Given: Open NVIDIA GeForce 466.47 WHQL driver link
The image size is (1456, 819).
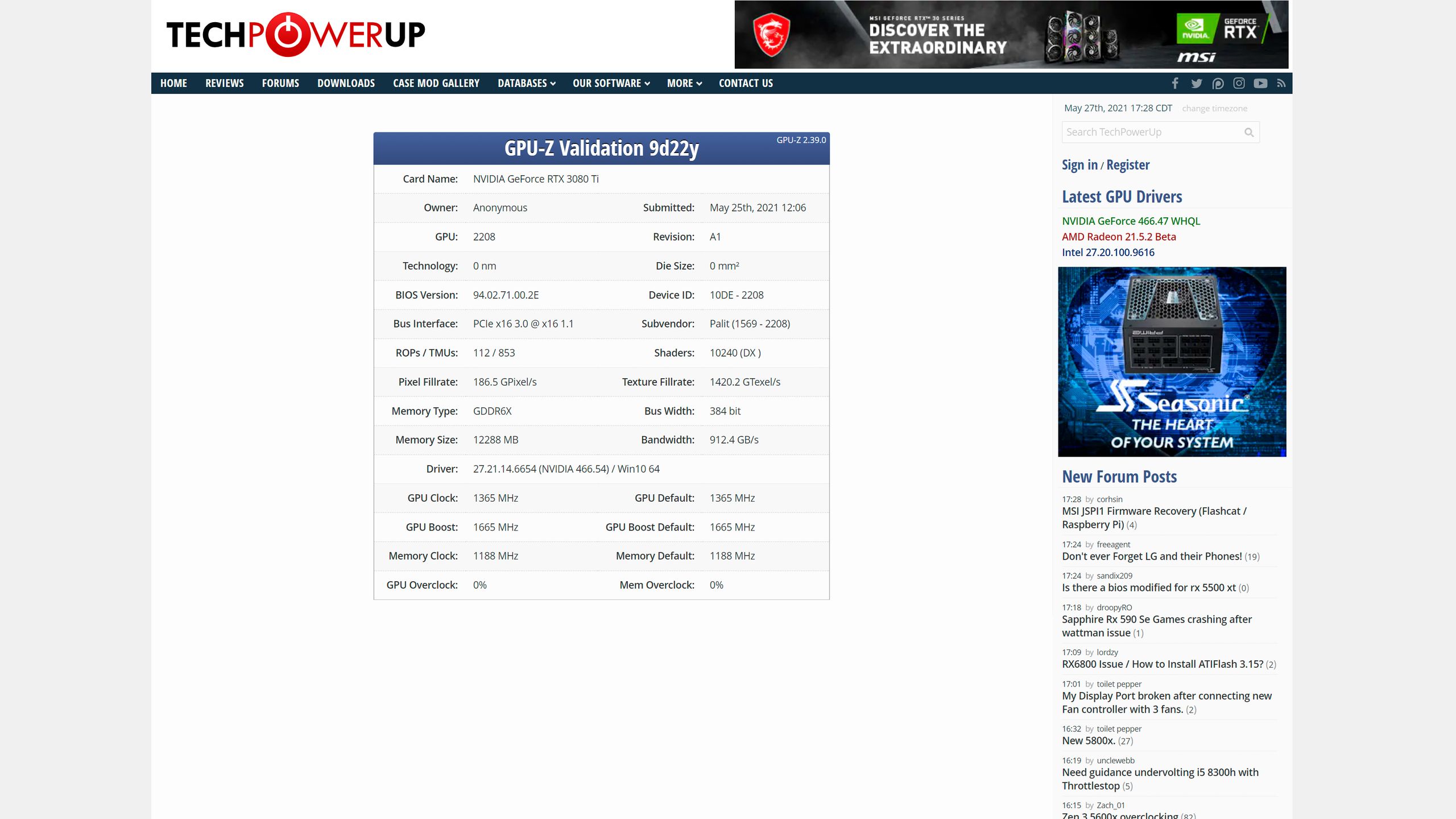Looking at the screenshot, I should click(1131, 221).
